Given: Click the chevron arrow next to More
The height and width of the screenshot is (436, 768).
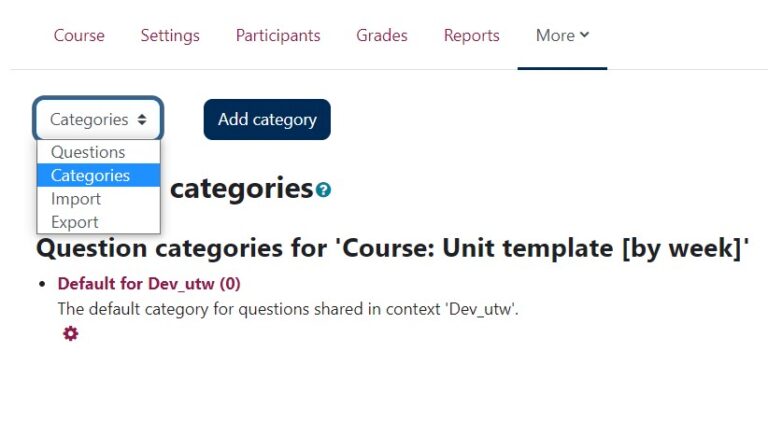Looking at the screenshot, I should (x=585, y=35).
